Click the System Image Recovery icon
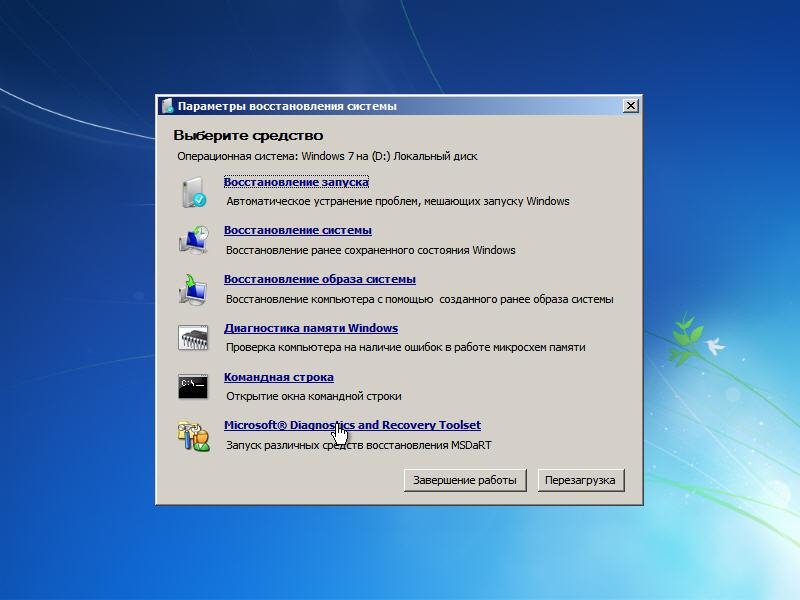The width and height of the screenshot is (800, 600). click(193, 289)
